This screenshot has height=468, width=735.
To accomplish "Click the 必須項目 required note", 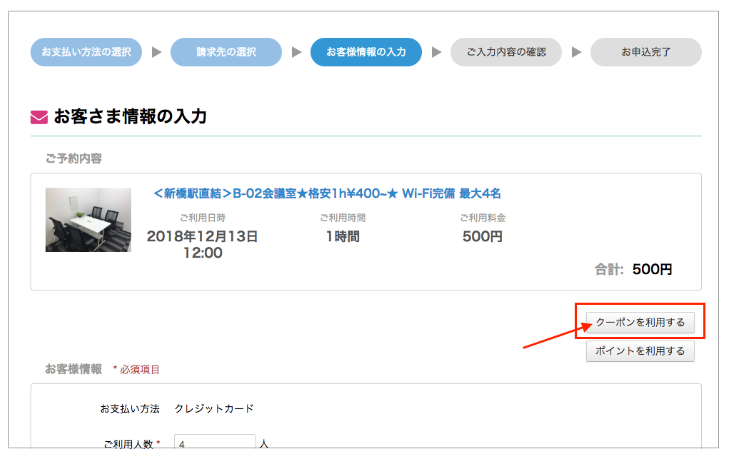I will coord(136,370).
